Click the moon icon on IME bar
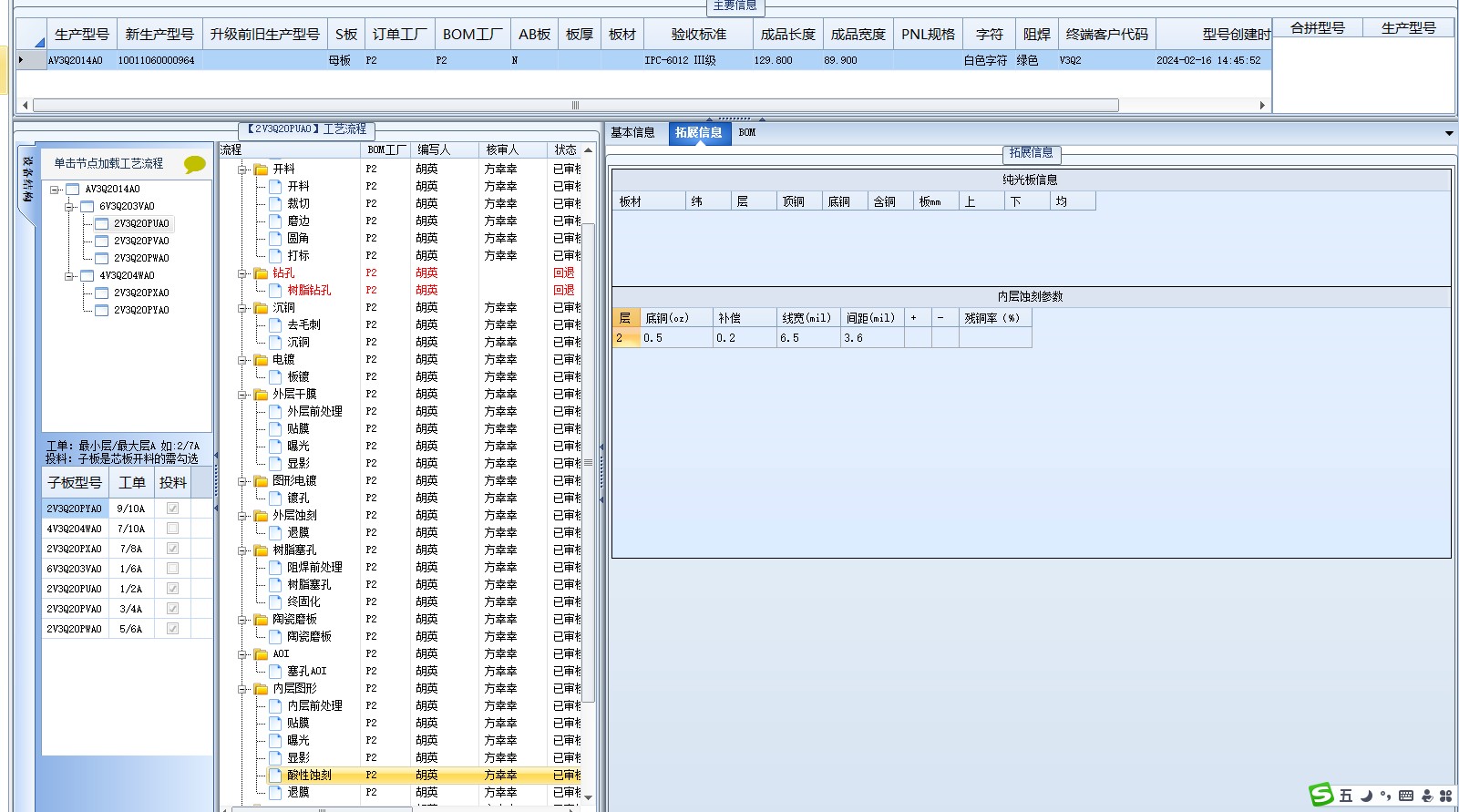 tap(1366, 796)
